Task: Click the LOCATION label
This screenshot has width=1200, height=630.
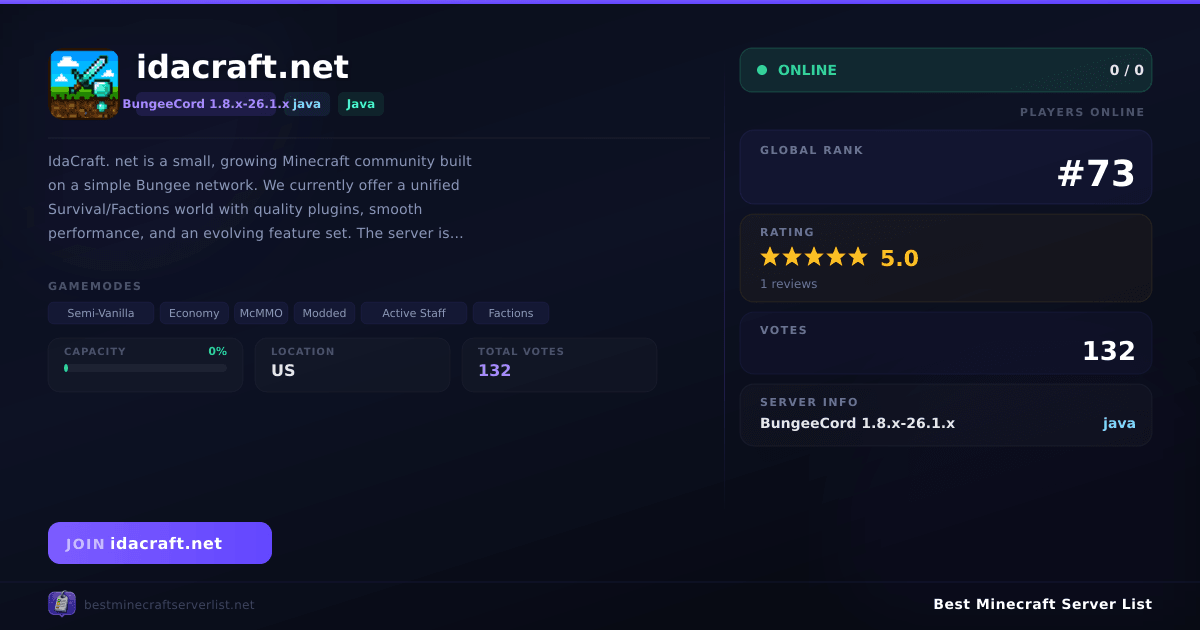Action: pyautogui.click(x=303, y=351)
